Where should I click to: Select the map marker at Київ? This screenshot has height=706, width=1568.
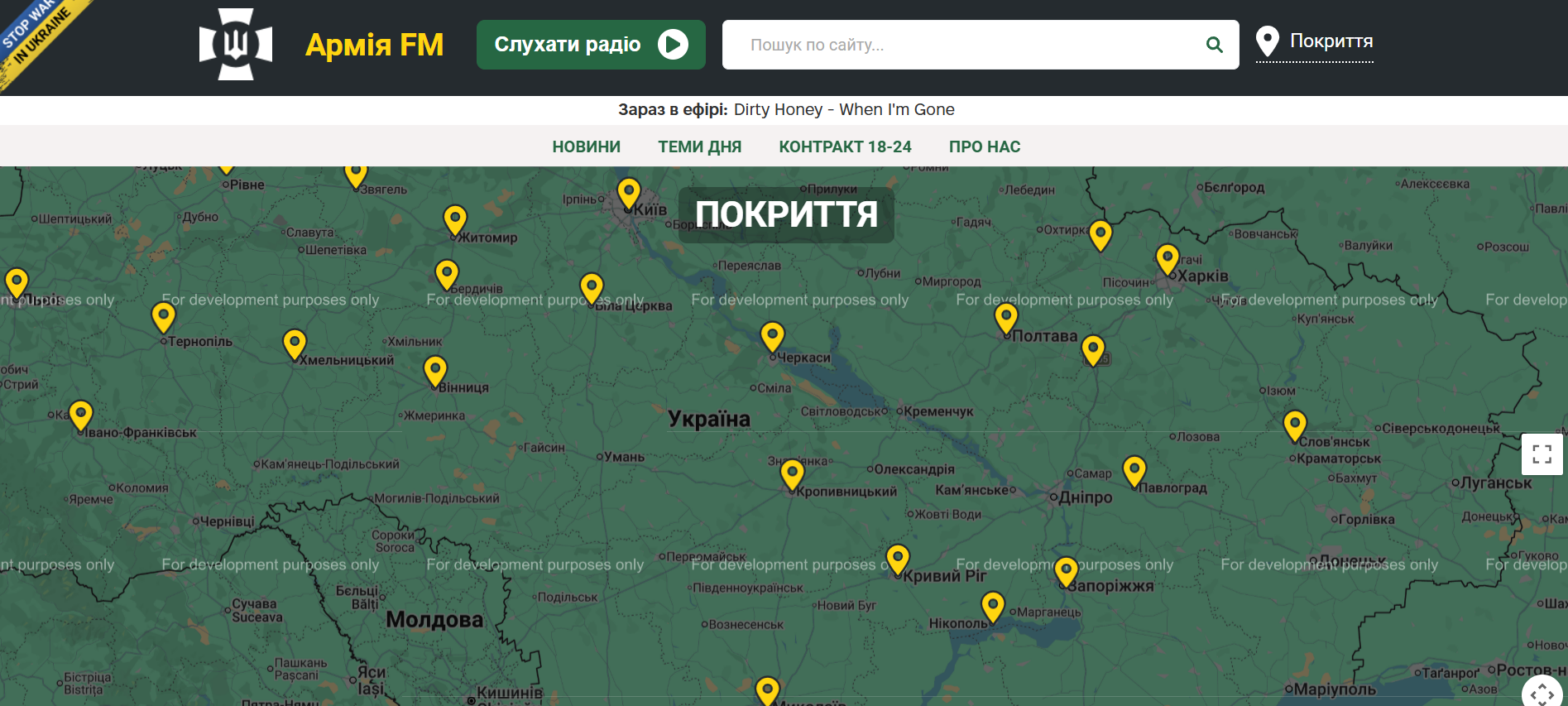tap(629, 195)
